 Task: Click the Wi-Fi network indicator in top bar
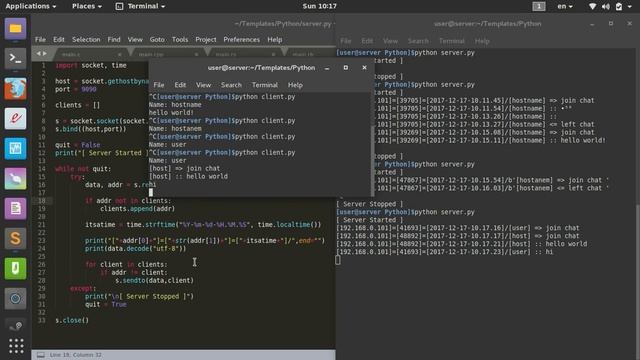[592, 6]
